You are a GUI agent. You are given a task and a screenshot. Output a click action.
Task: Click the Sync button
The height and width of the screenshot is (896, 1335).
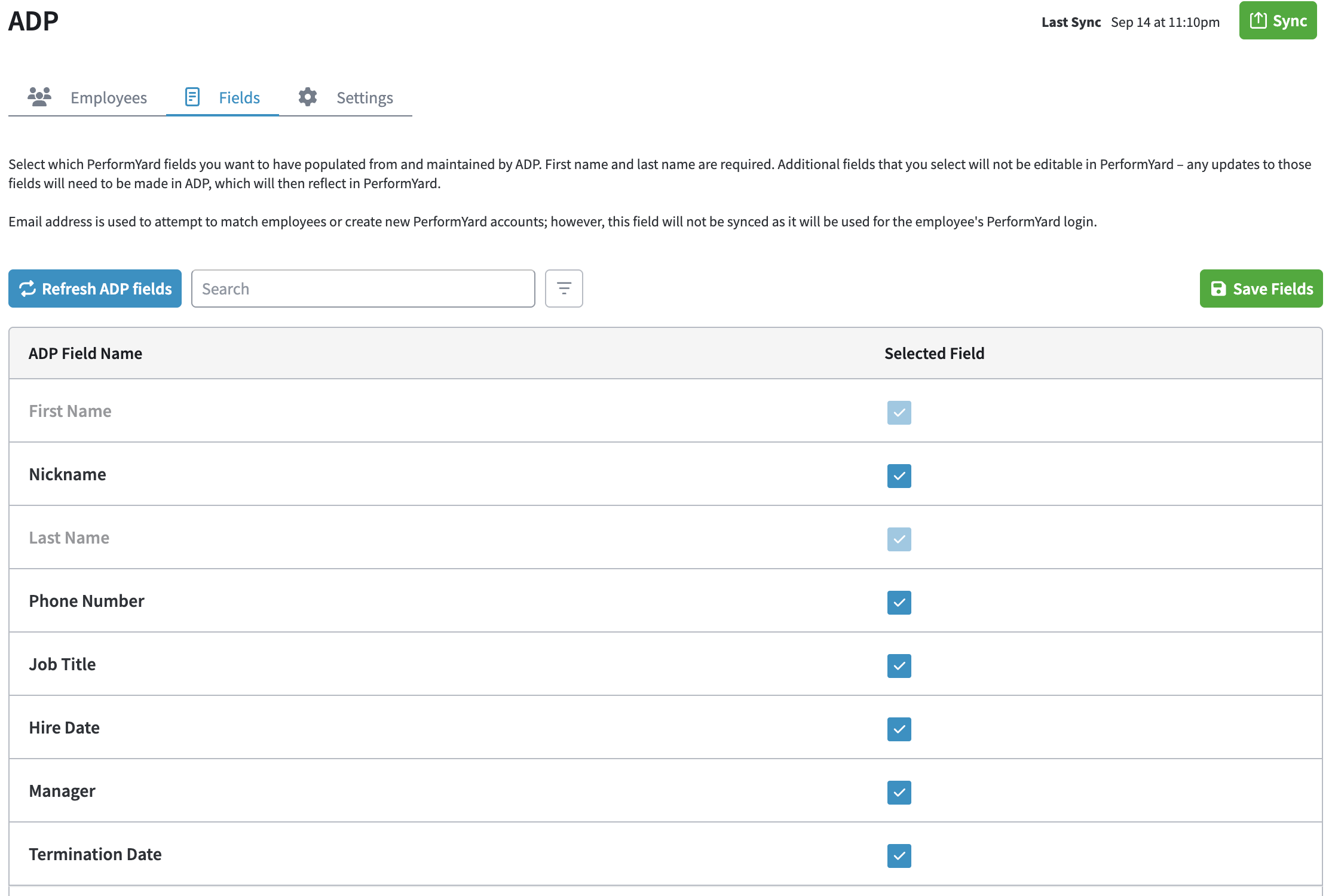[1278, 21]
